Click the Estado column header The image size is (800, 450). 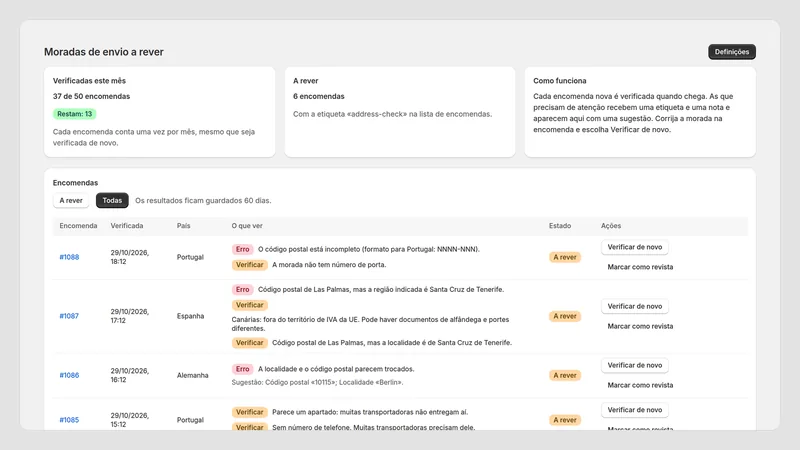(560, 226)
